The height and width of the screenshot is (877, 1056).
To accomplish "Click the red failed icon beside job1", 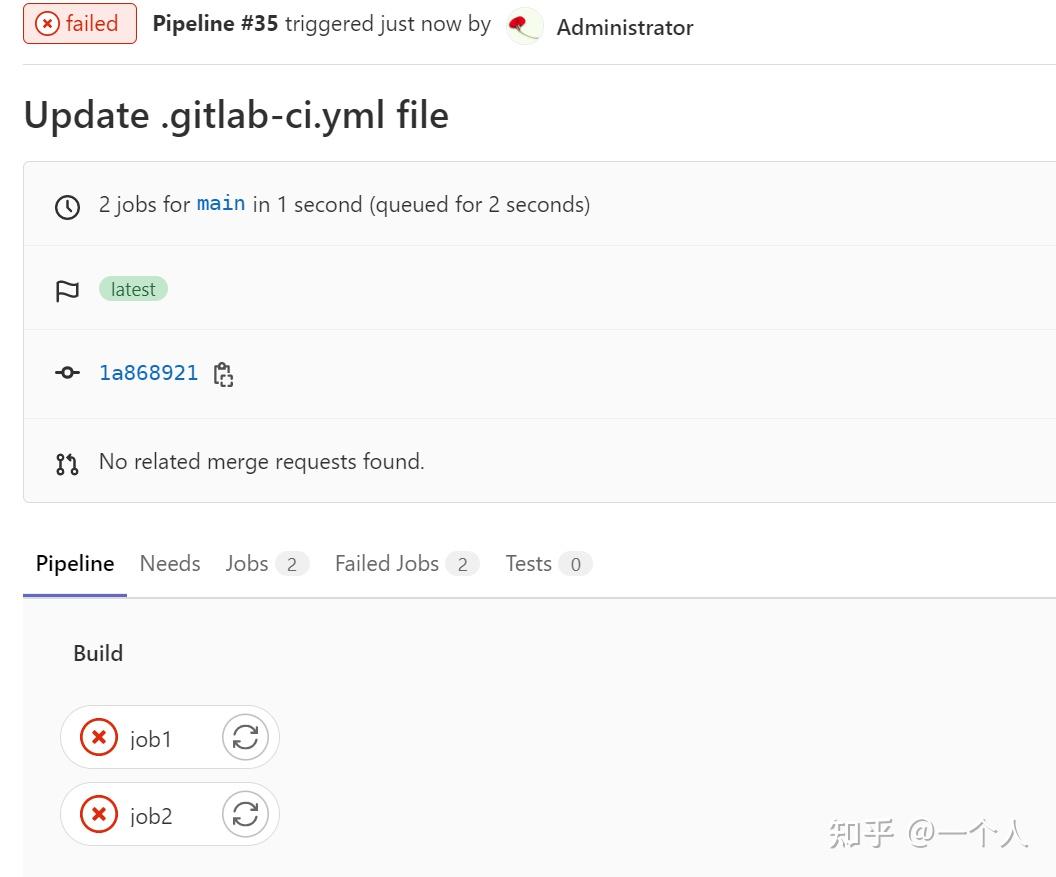I will pos(97,737).
